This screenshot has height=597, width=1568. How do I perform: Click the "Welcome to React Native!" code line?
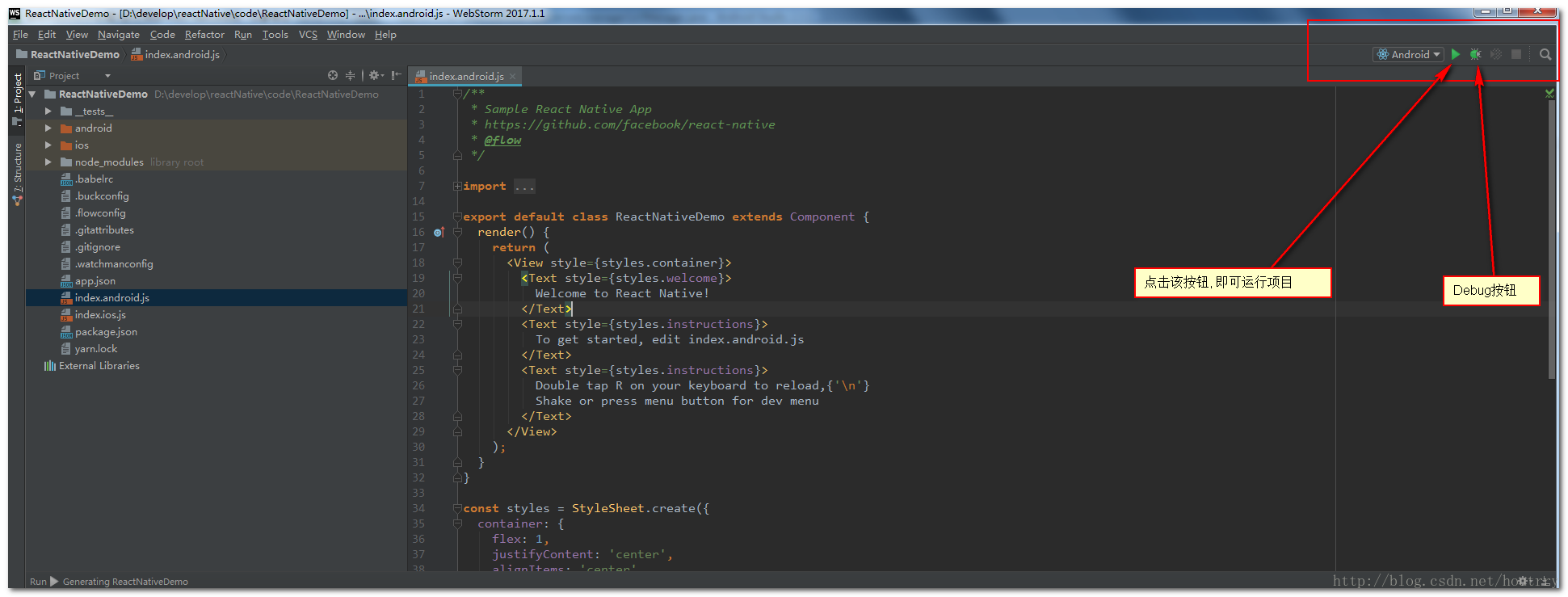[x=622, y=293]
